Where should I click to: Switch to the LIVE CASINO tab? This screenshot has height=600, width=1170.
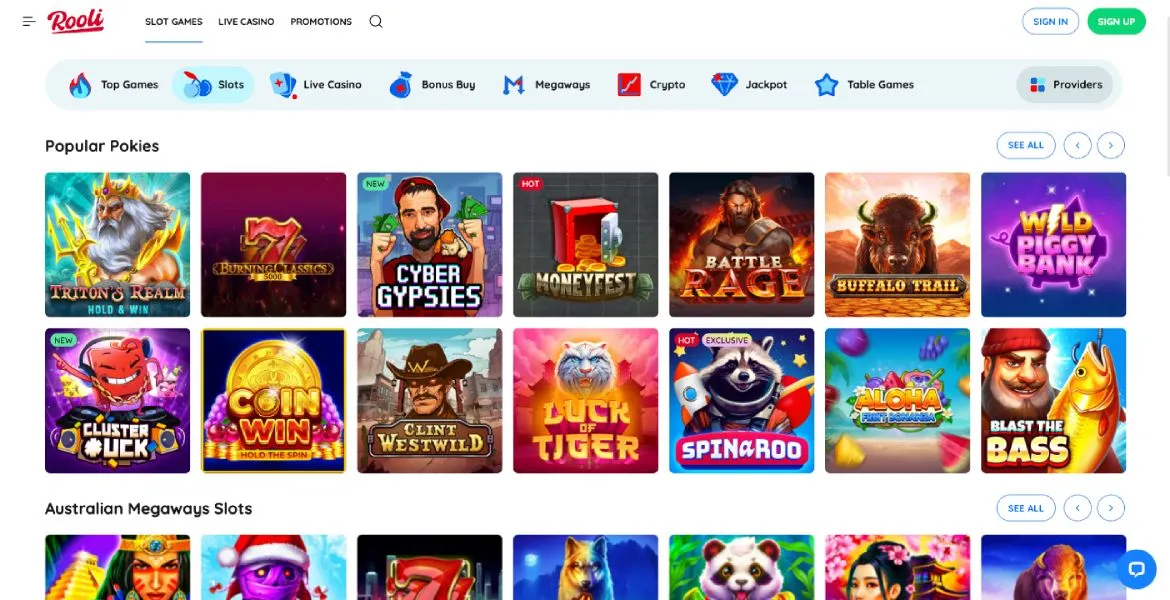(x=247, y=21)
